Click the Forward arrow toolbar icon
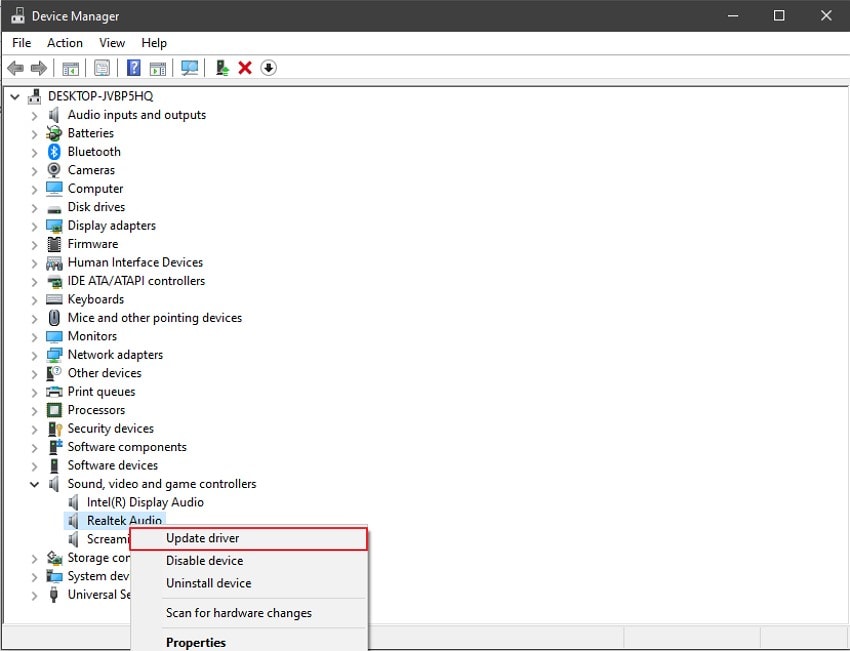 (x=39, y=68)
